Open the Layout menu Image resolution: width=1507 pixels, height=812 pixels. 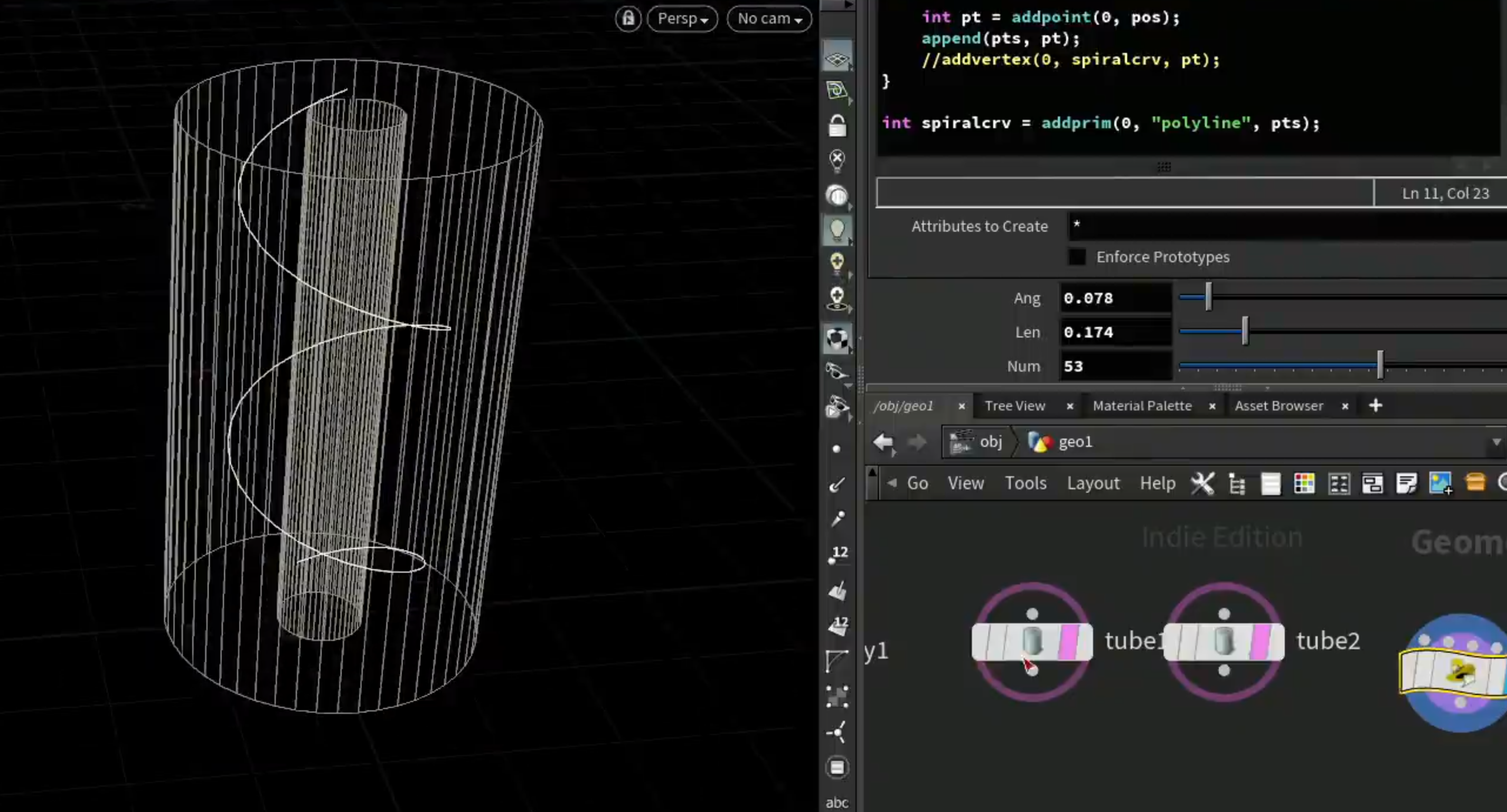point(1093,483)
